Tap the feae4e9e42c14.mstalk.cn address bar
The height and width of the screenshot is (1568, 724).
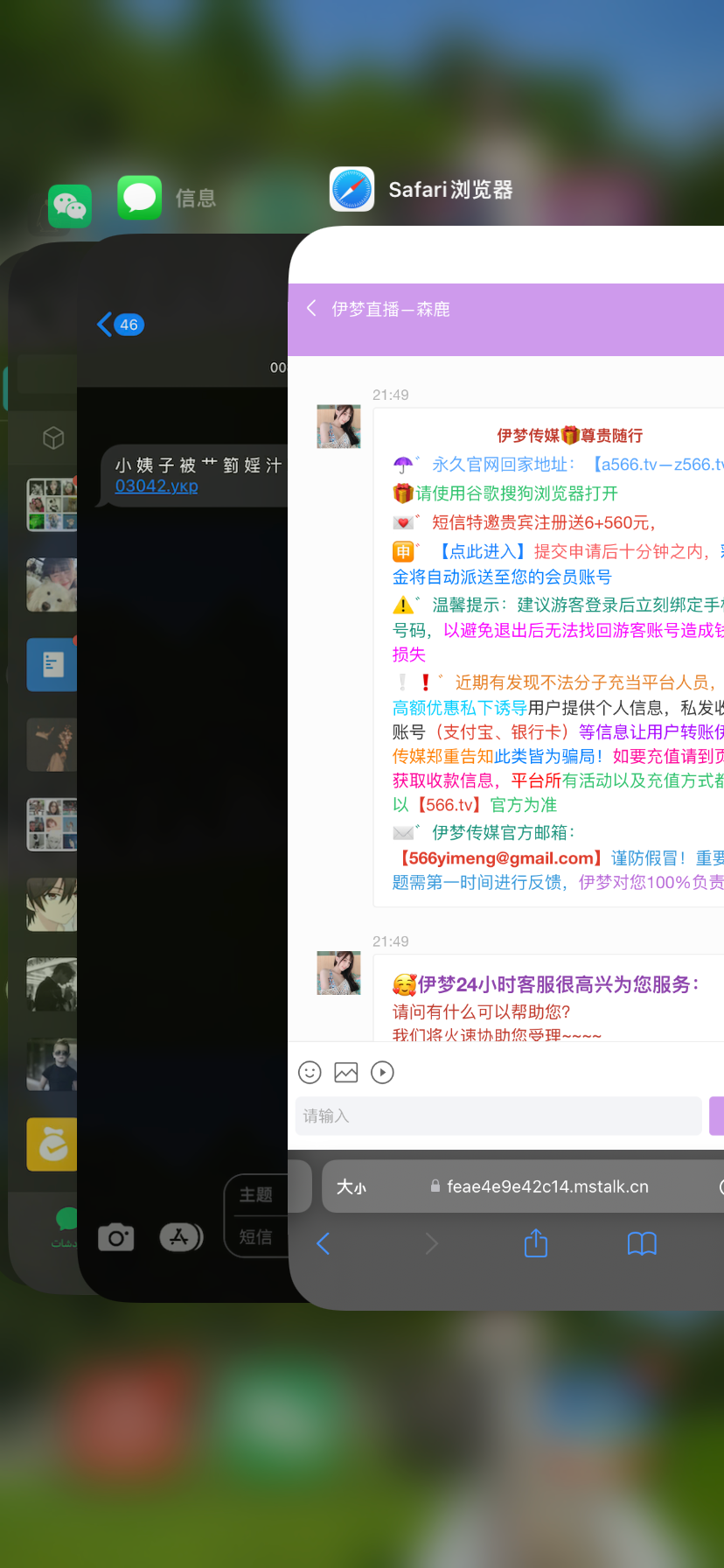click(547, 1186)
